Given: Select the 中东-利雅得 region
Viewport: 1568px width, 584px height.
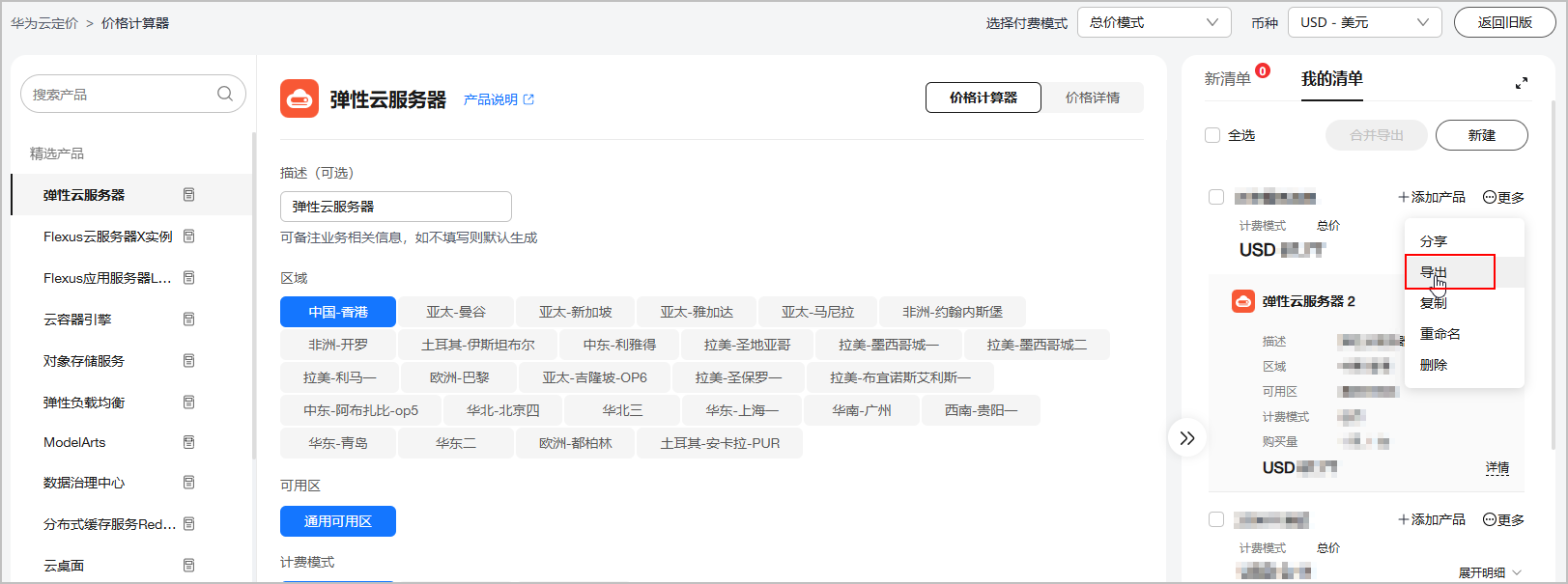Looking at the screenshot, I should tap(620, 345).
